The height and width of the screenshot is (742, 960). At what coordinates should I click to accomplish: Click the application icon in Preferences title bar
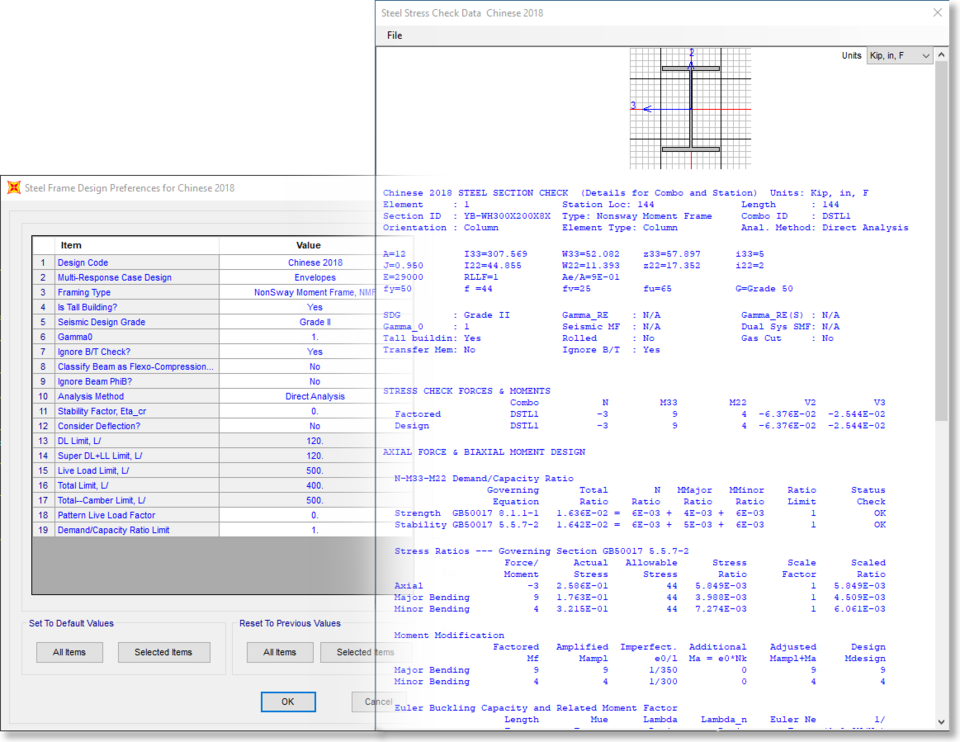pyautogui.click(x=14, y=187)
